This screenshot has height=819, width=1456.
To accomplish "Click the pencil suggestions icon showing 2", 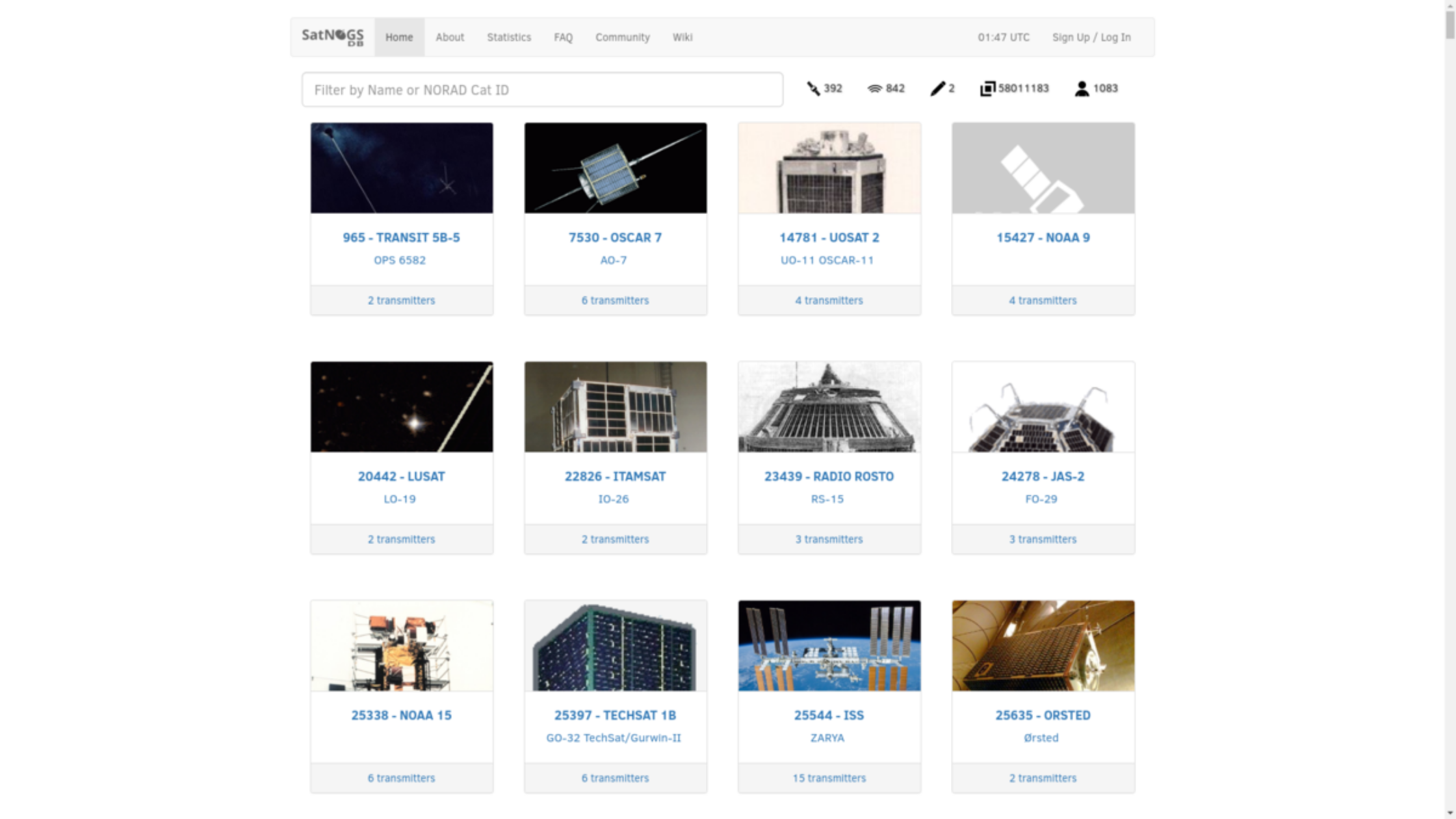I will 942,88.
